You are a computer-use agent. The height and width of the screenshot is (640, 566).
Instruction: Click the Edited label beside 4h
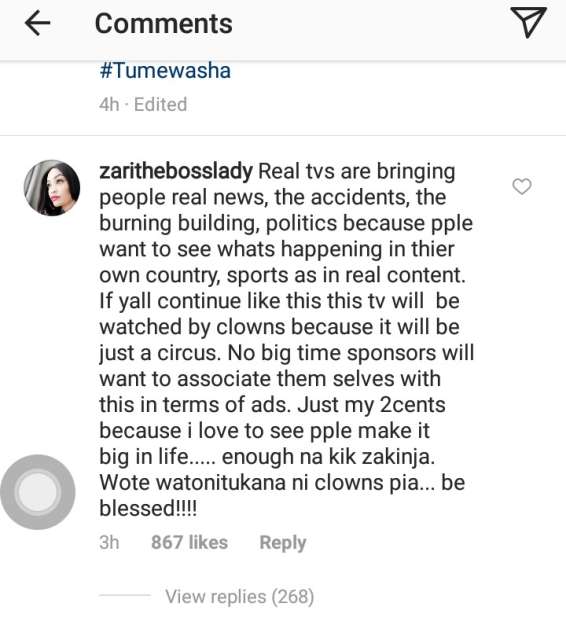click(160, 104)
